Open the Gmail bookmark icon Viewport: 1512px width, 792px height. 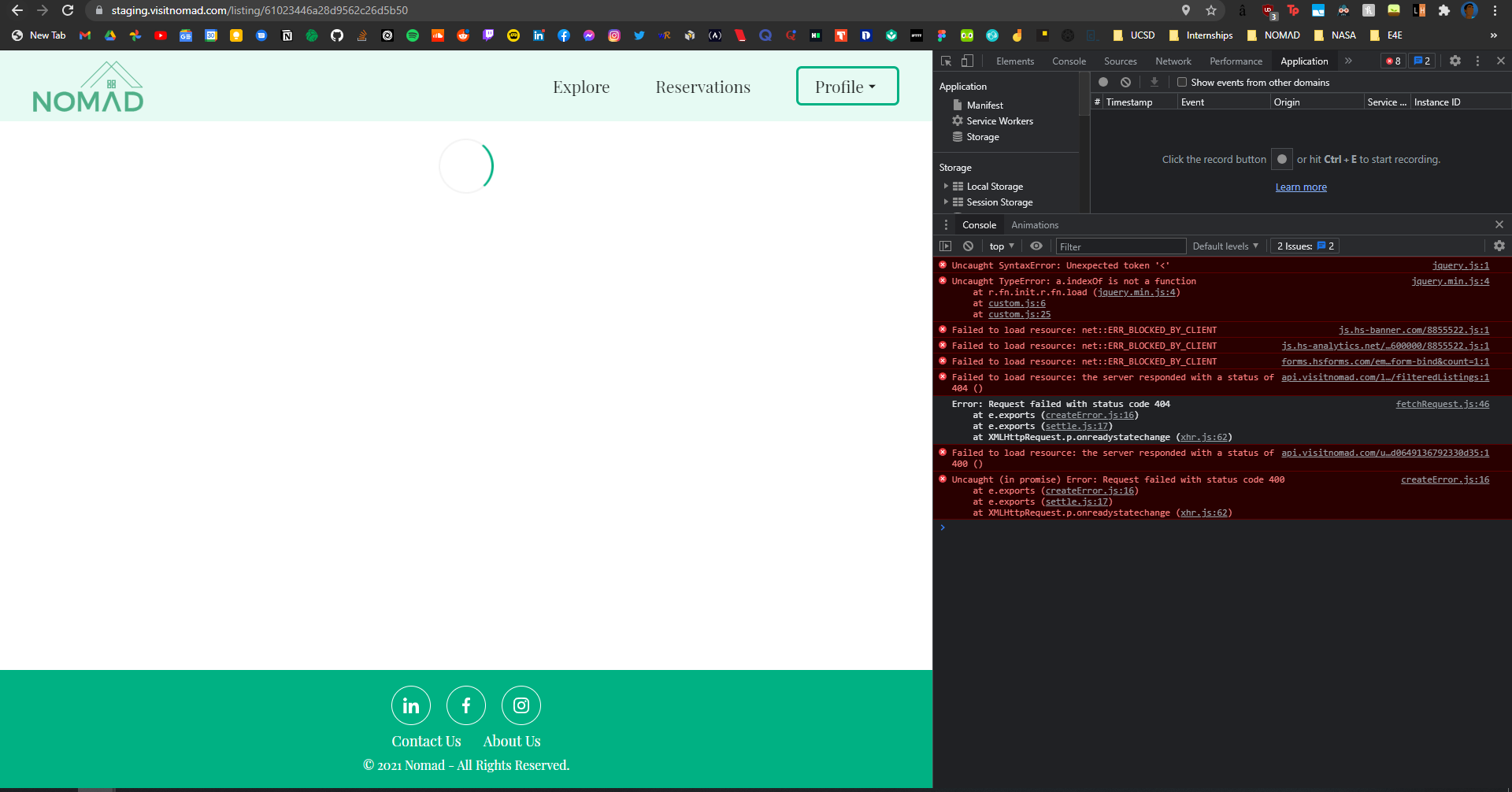click(85, 35)
